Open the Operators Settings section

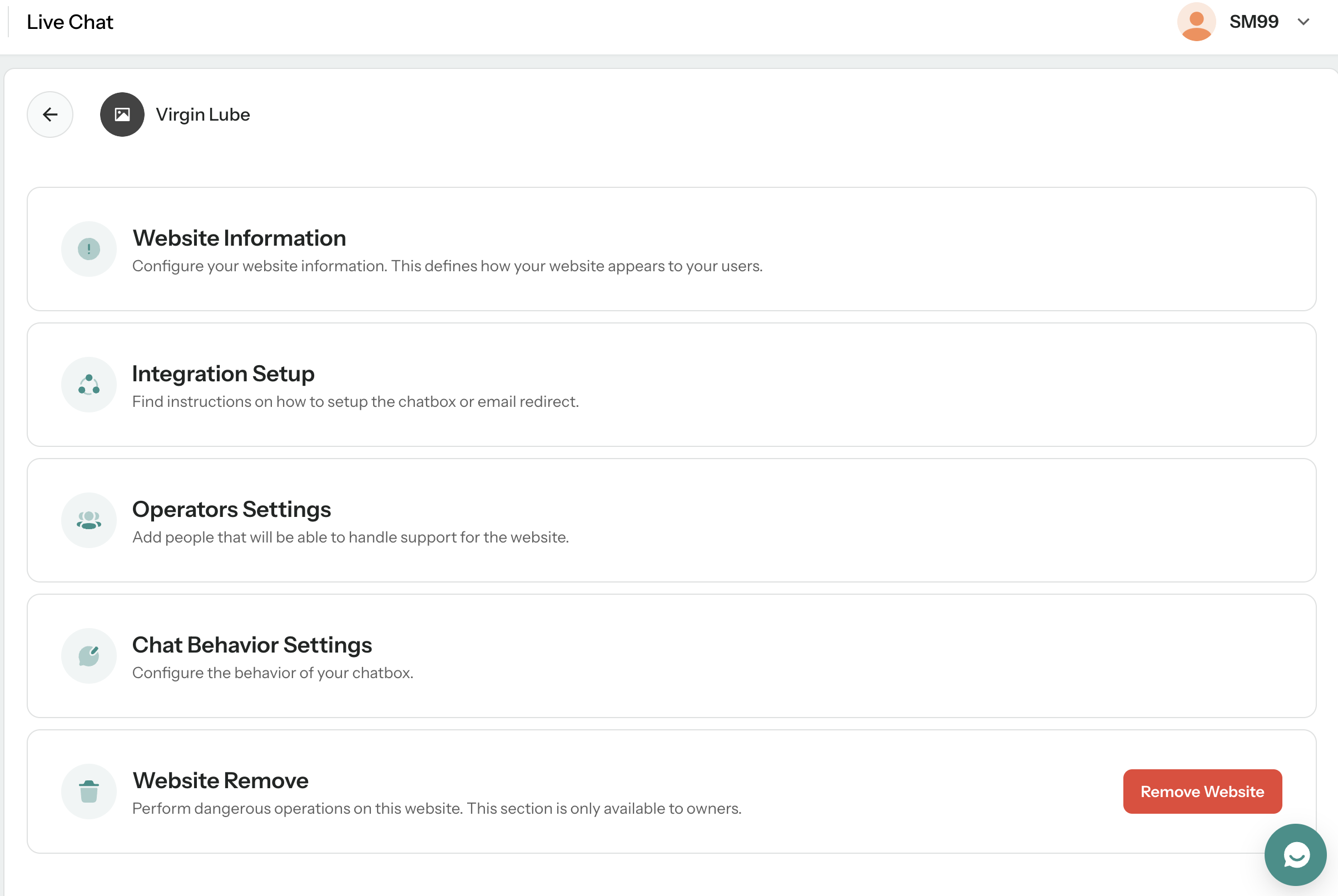672,520
